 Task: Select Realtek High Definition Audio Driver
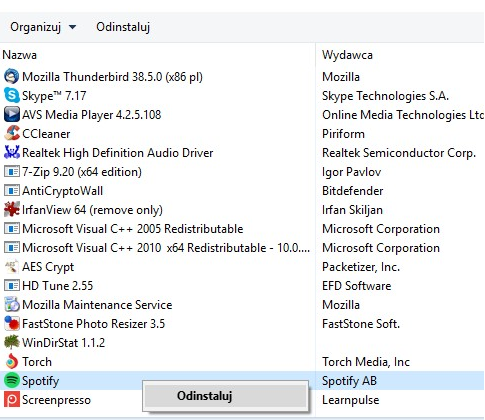[x=117, y=153]
